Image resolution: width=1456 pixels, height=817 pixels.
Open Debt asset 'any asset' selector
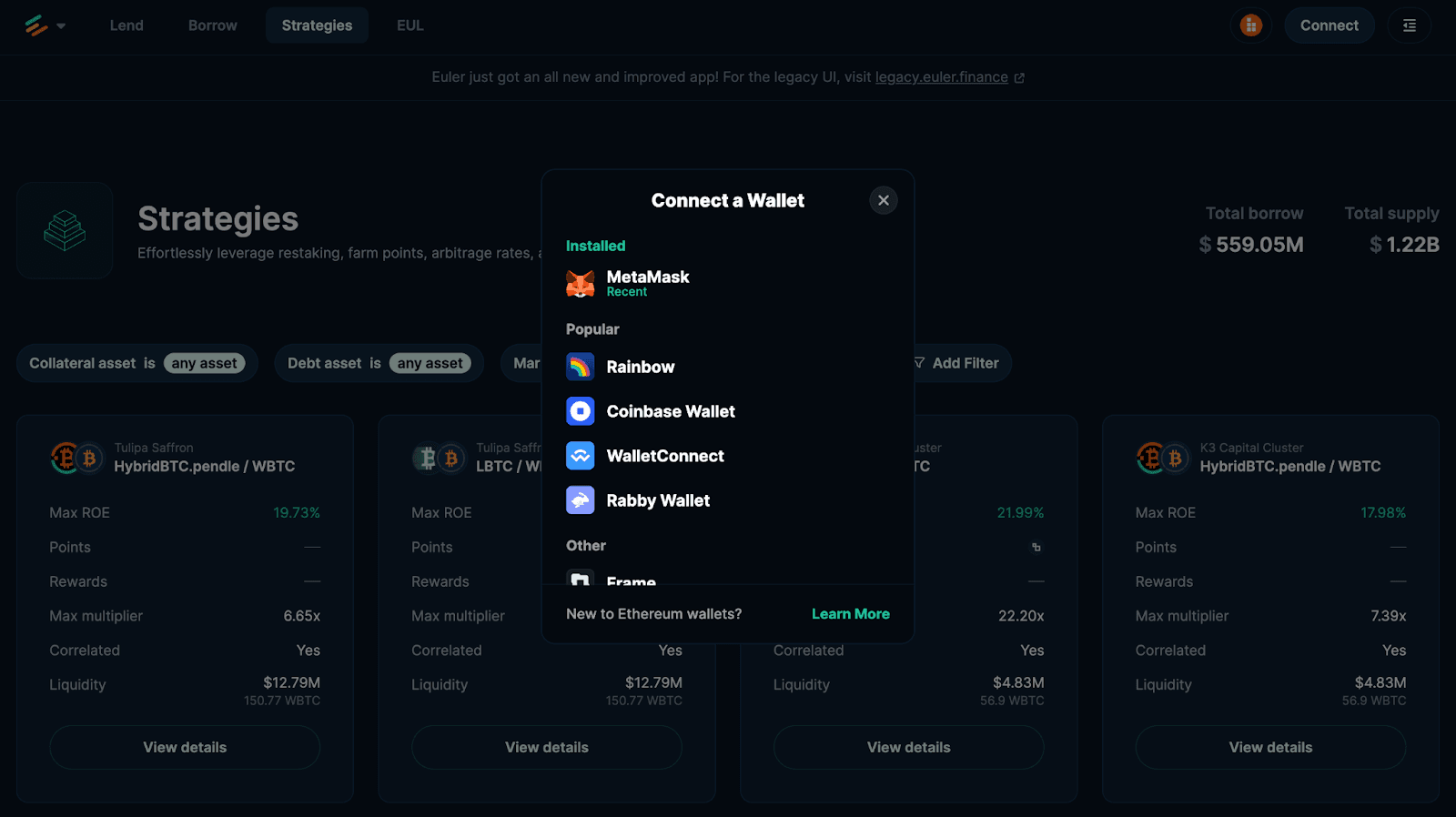click(x=430, y=363)
